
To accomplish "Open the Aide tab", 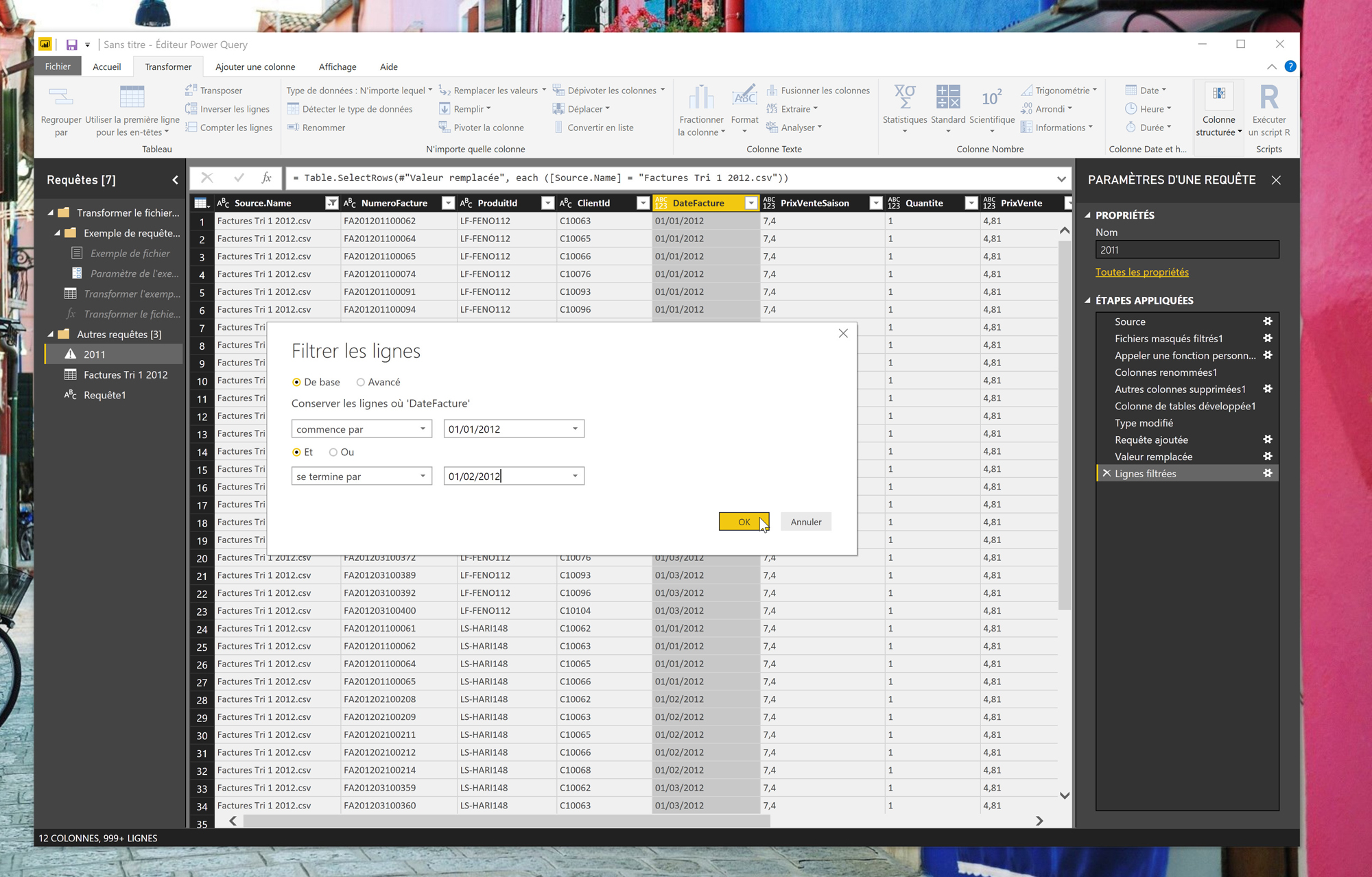I will coord(389,67).
